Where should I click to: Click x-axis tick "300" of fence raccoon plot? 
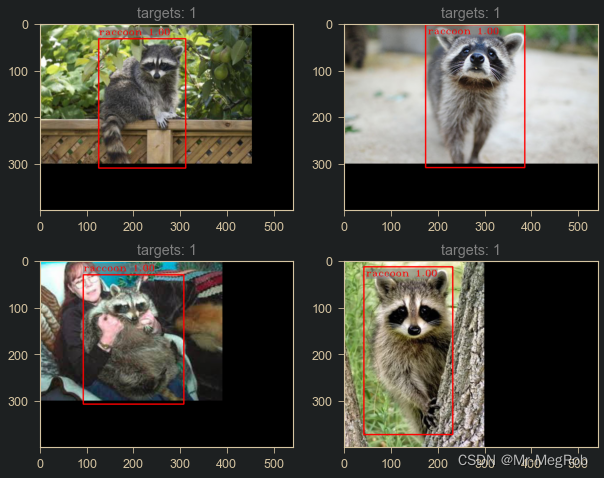coord(180,227)
